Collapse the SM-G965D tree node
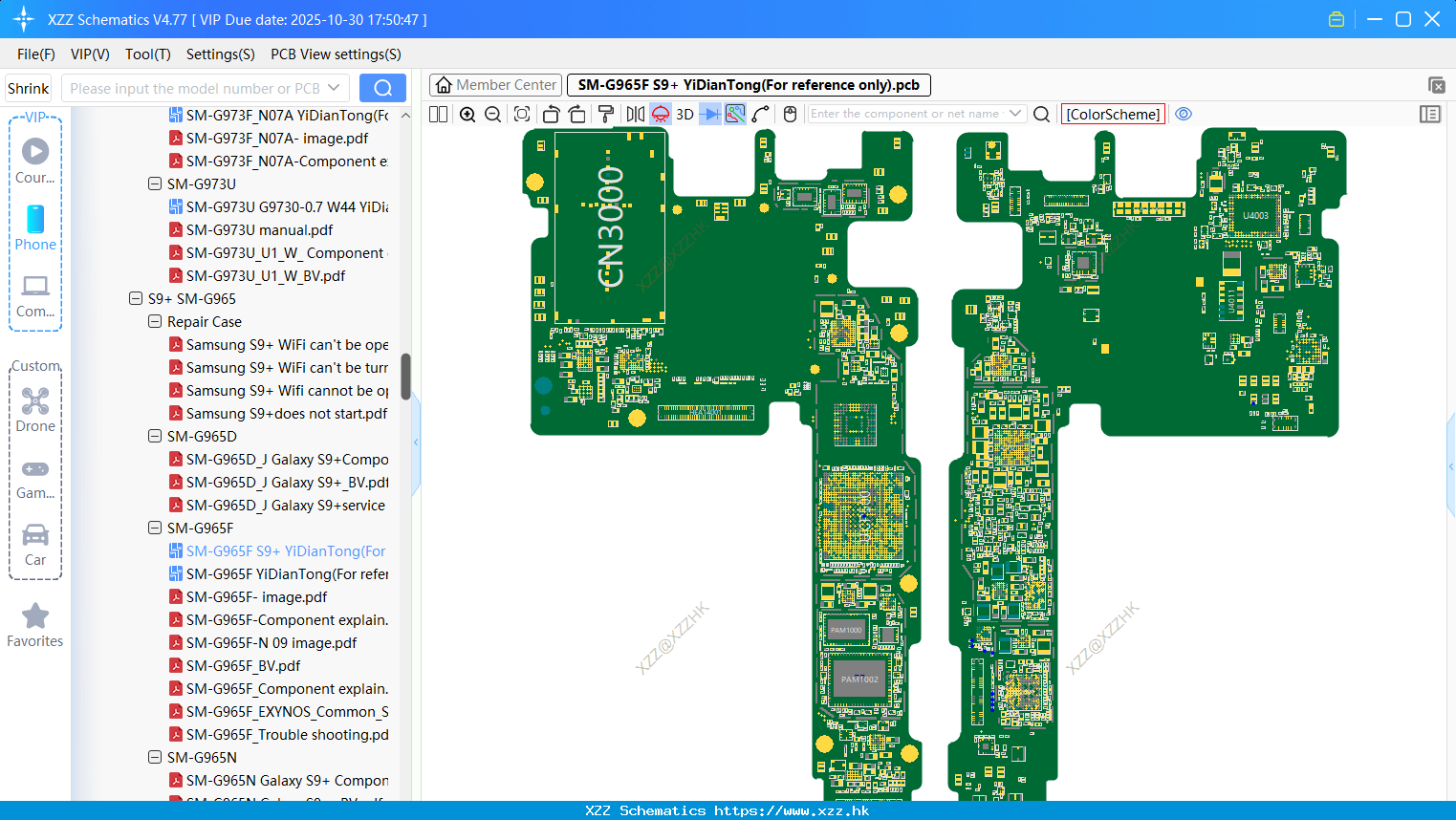 (155, 436)
